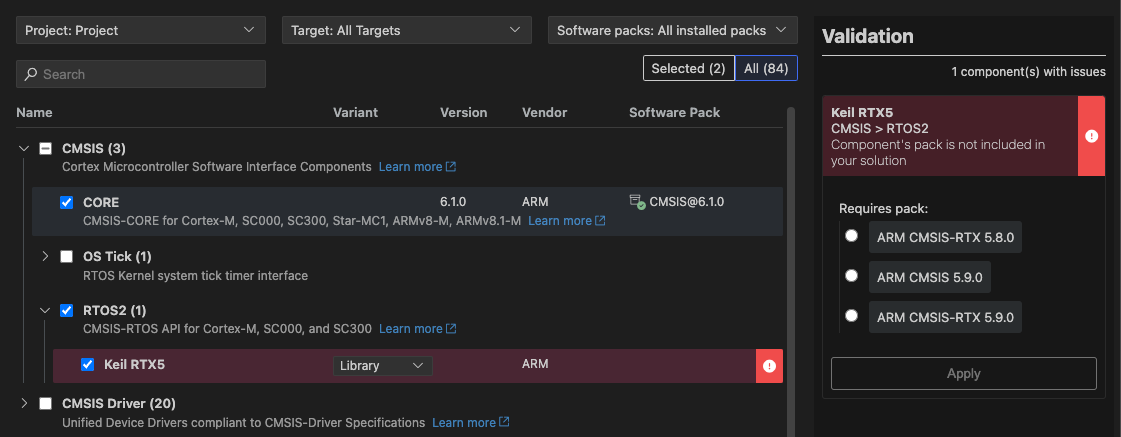Click the ARM vendor cell in Keil RTX5 row
The height and width of the screenshot is (437, 1121).
[x=535, y=363]
